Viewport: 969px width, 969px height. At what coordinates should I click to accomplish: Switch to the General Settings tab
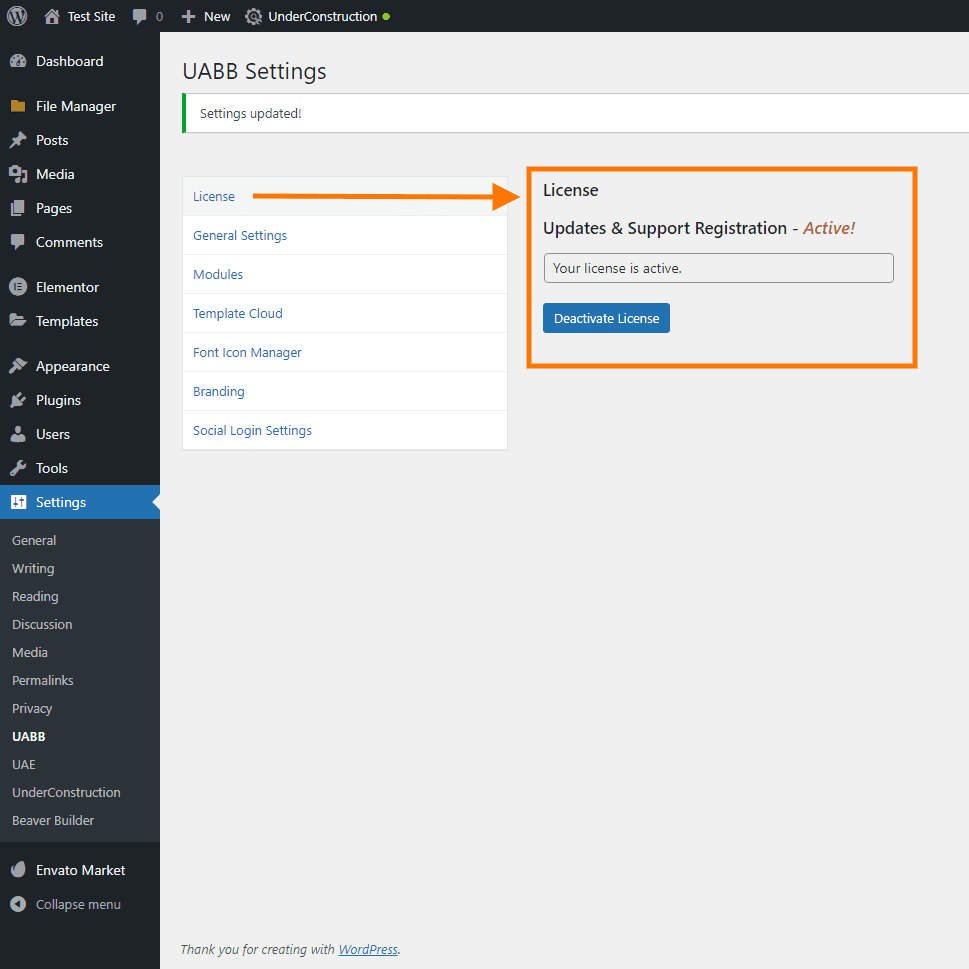click(345, 235)
